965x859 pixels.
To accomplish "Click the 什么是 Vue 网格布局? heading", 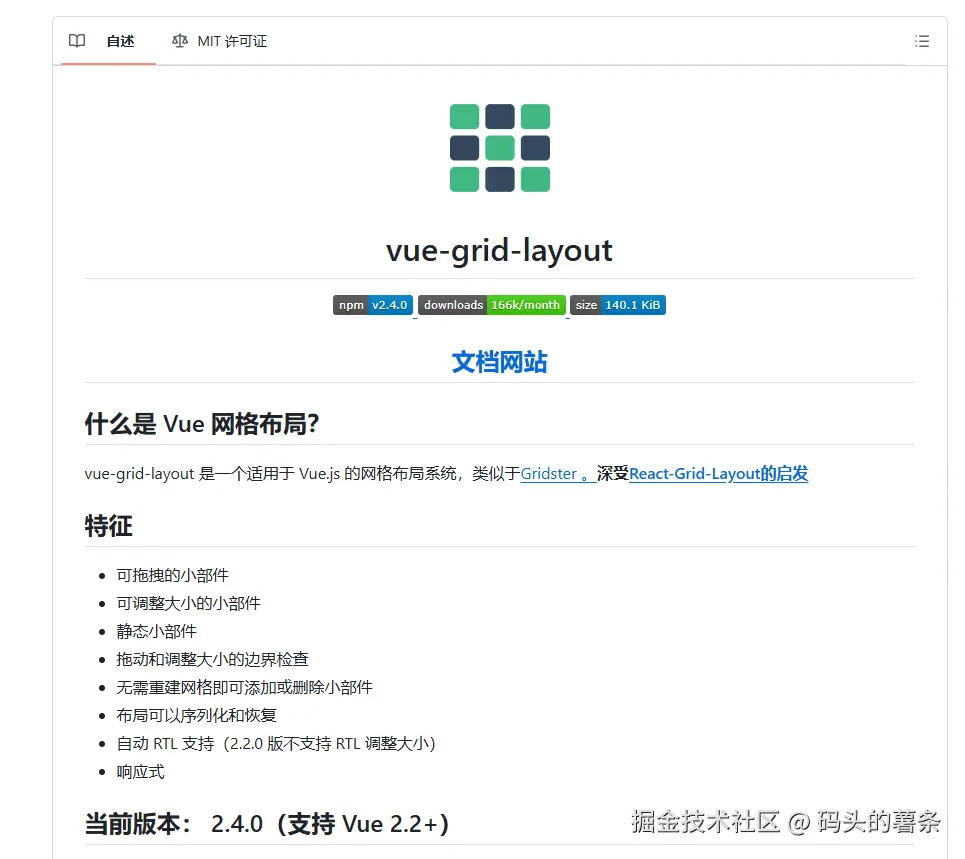I will pyautogui.click(x=202, y=424).
